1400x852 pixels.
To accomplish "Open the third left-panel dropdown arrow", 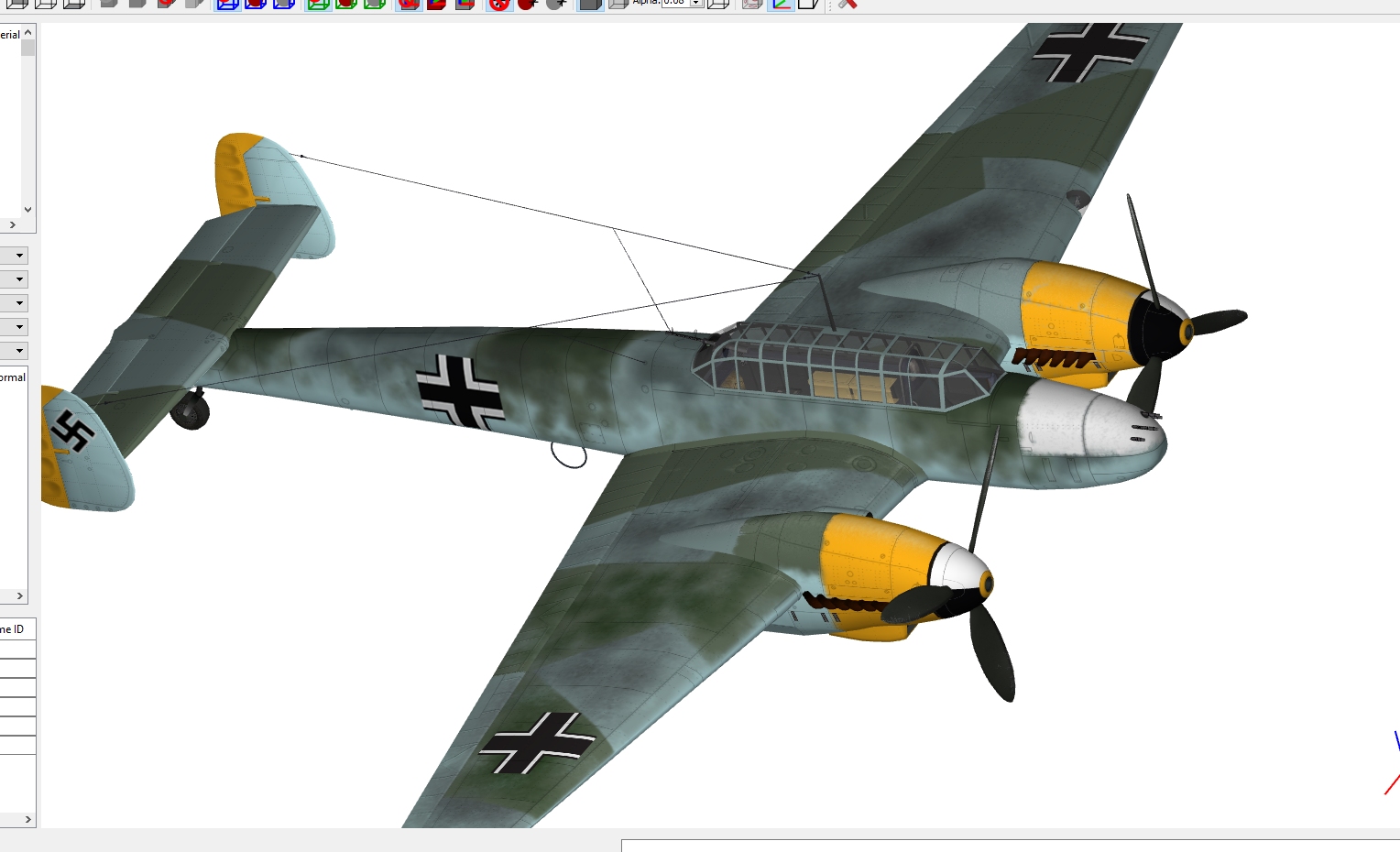I will [19, 303].
